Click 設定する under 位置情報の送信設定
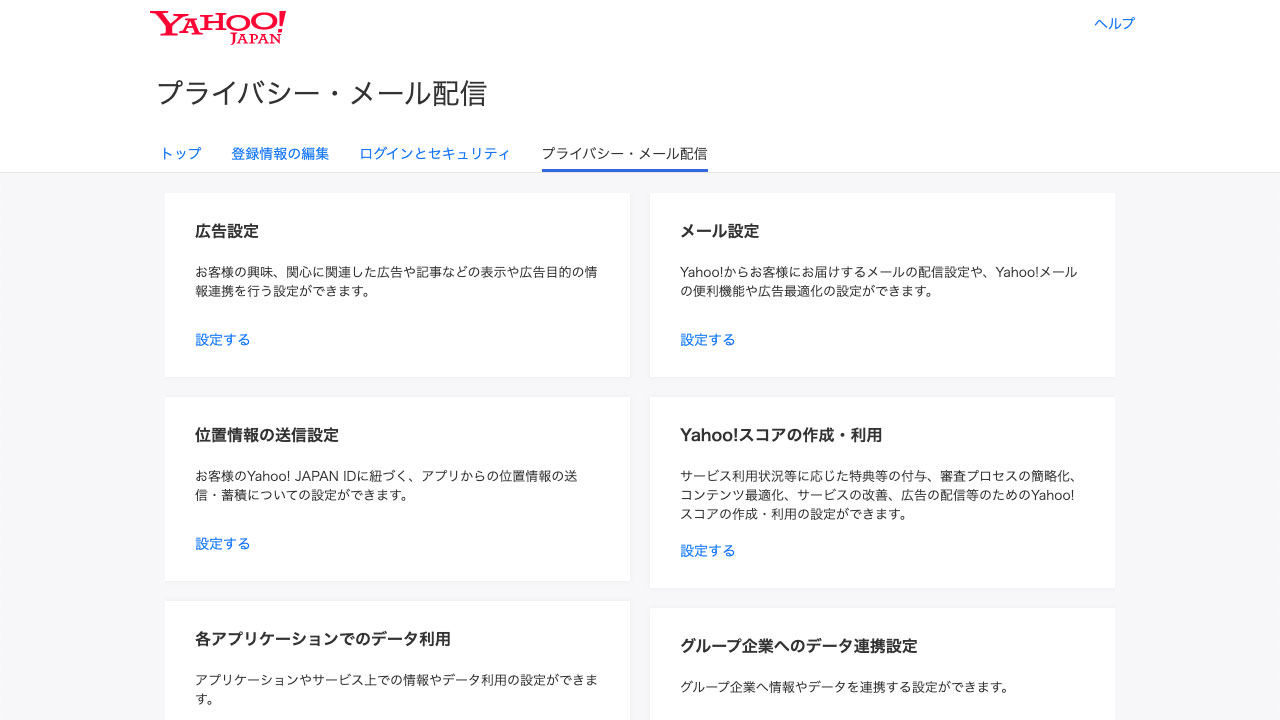1280x720 pixels. (x=223, y=543)
